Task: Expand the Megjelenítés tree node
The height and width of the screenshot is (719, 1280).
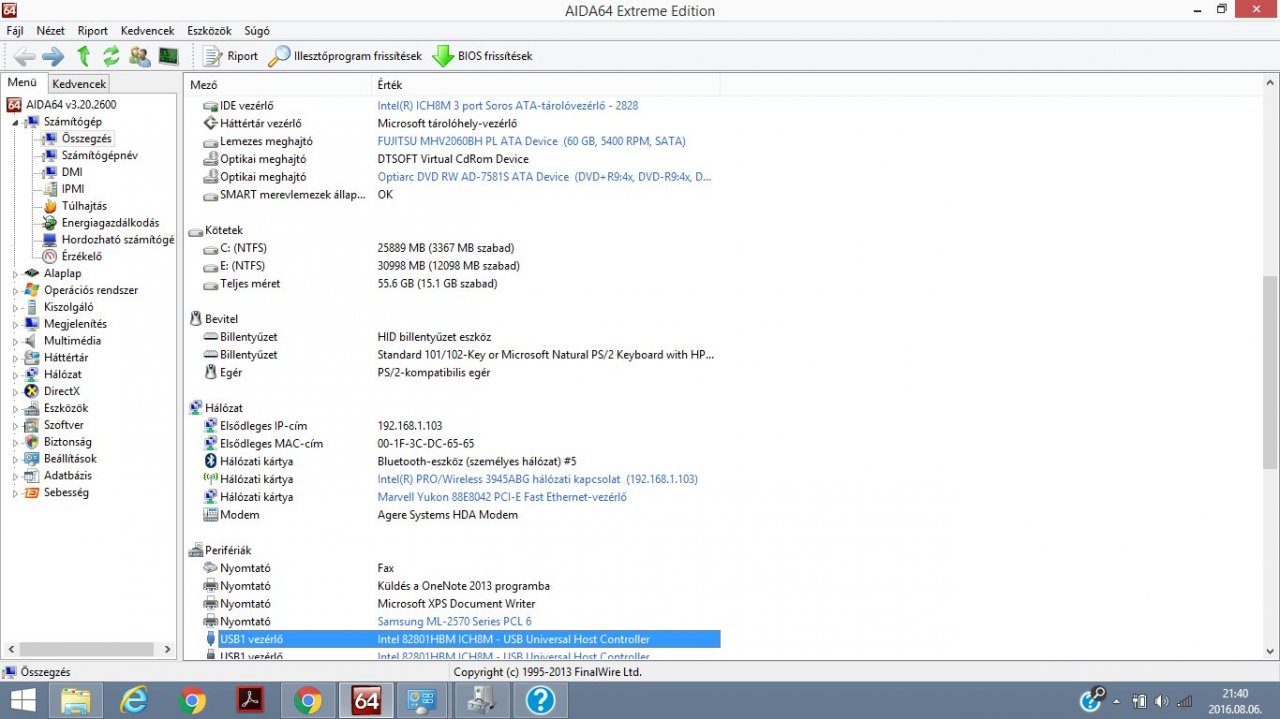Action: 15,324
